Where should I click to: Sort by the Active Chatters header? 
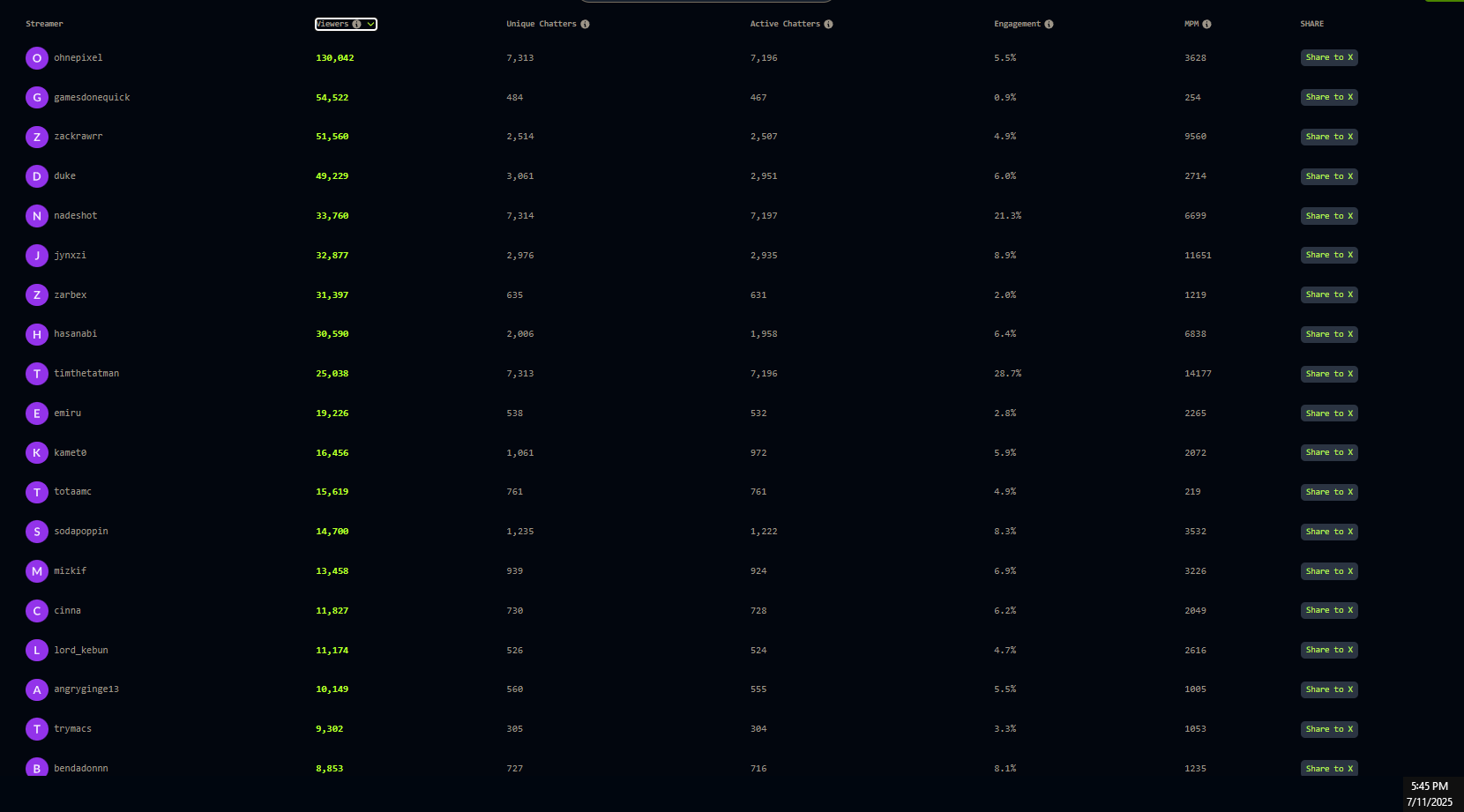pyautogui.click(x=785, y=24)
